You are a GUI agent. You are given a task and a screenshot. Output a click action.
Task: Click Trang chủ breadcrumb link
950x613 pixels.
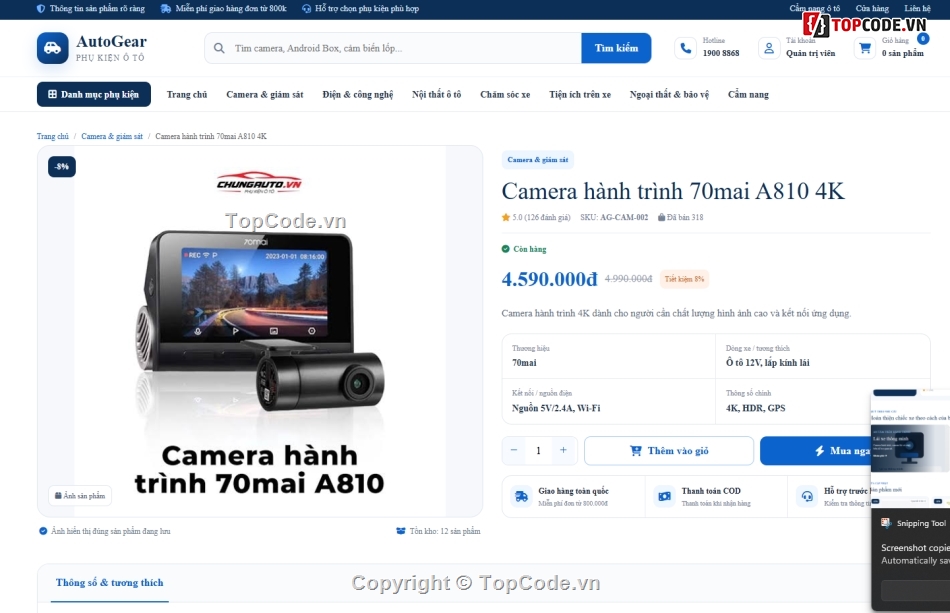pyautogui.click(x=53, y=136)
